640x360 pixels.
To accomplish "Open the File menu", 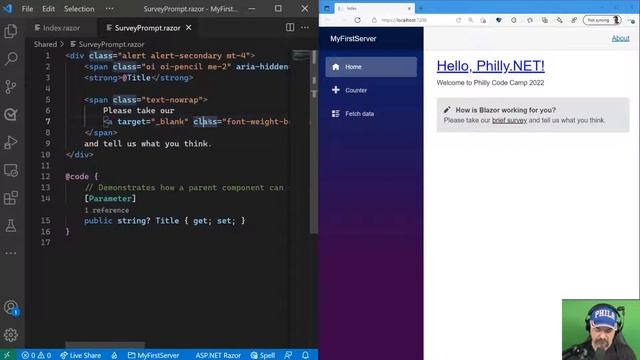I will pos(27,9).
